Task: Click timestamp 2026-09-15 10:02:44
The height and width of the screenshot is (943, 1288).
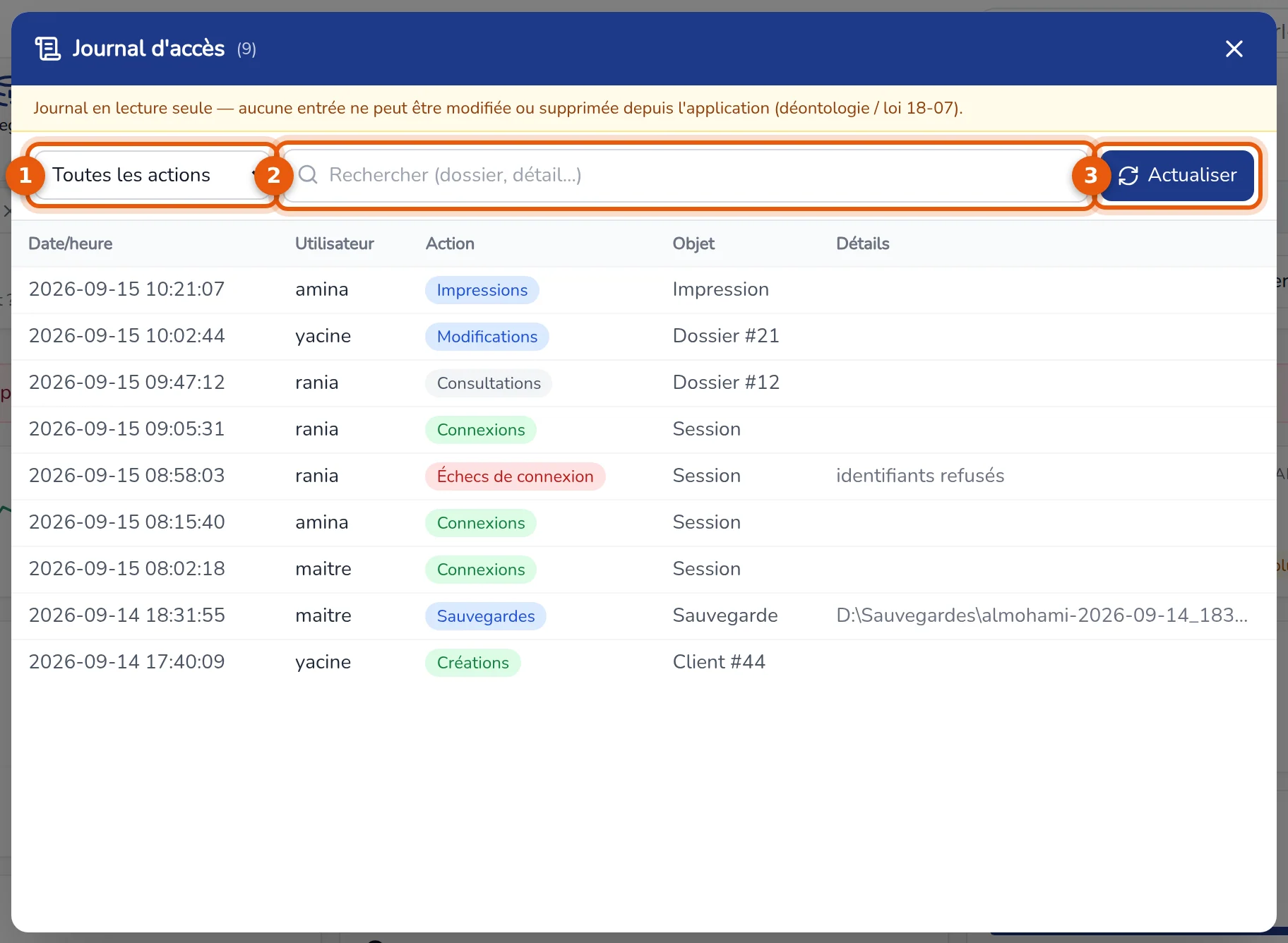Action: (126, 336)
